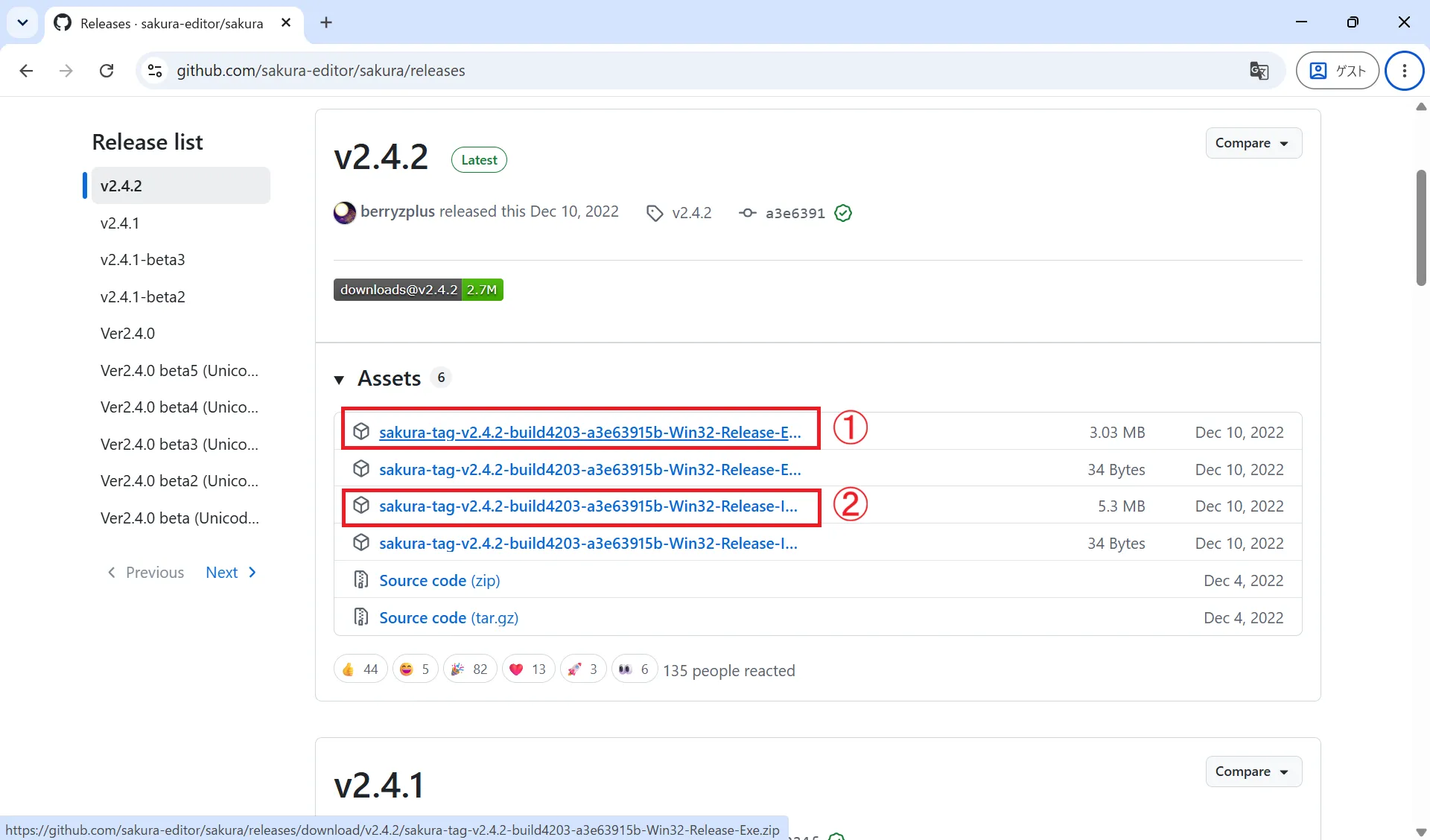The width and height of the screenshot is (1430, 840).
Task: Select v2.4.1 in the Release list
Action: [120, 223]
